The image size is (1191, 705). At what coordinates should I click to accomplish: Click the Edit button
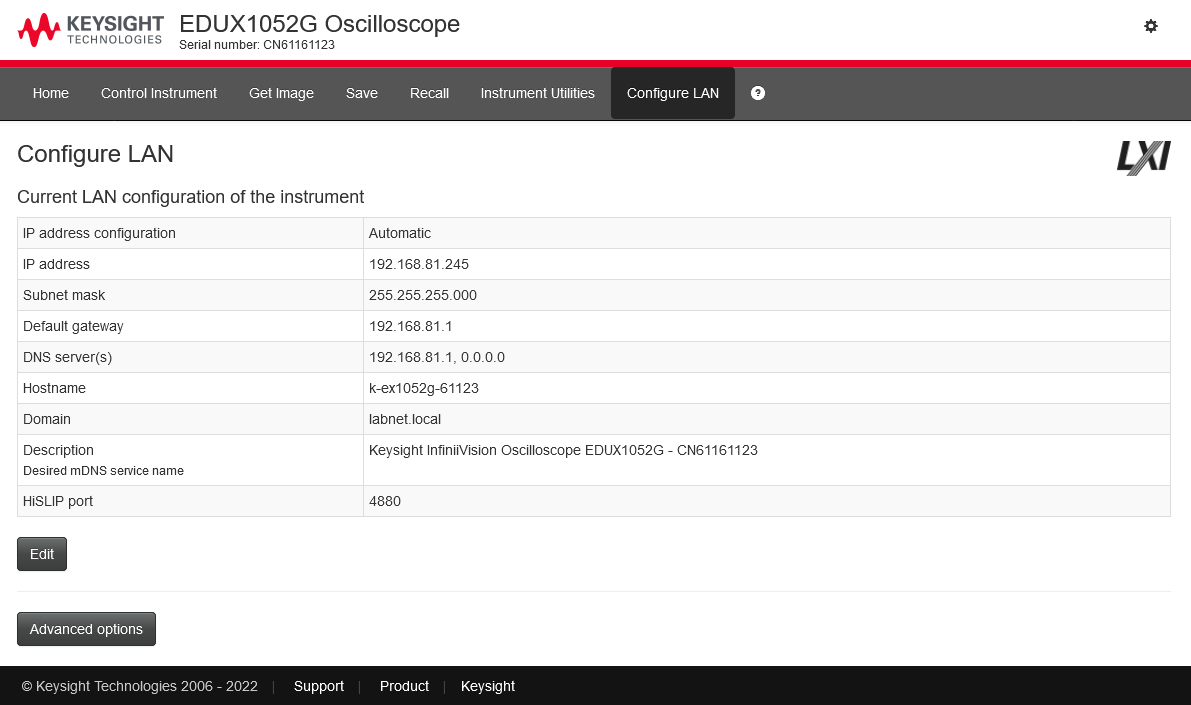coord(42,554)
